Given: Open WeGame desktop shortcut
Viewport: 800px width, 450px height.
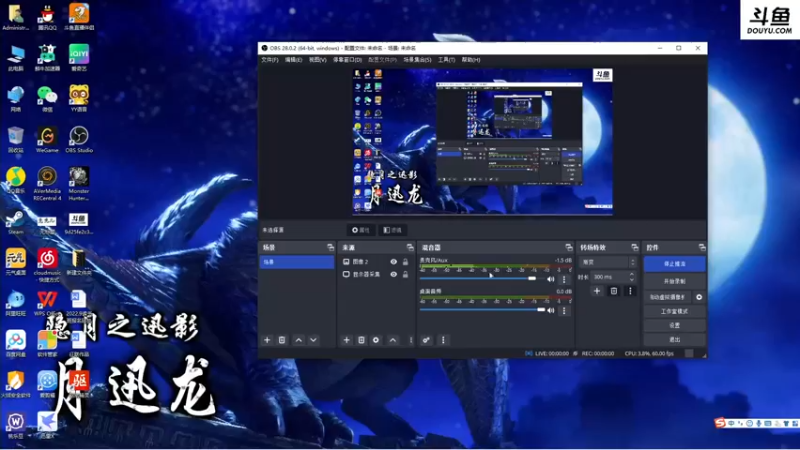Looking at the screenshot, I should 47,139.
